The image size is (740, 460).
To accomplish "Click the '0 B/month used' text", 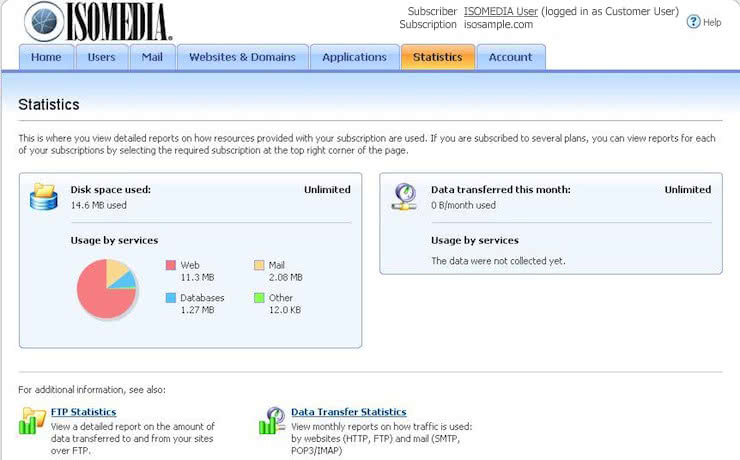I will click(463, 205).
